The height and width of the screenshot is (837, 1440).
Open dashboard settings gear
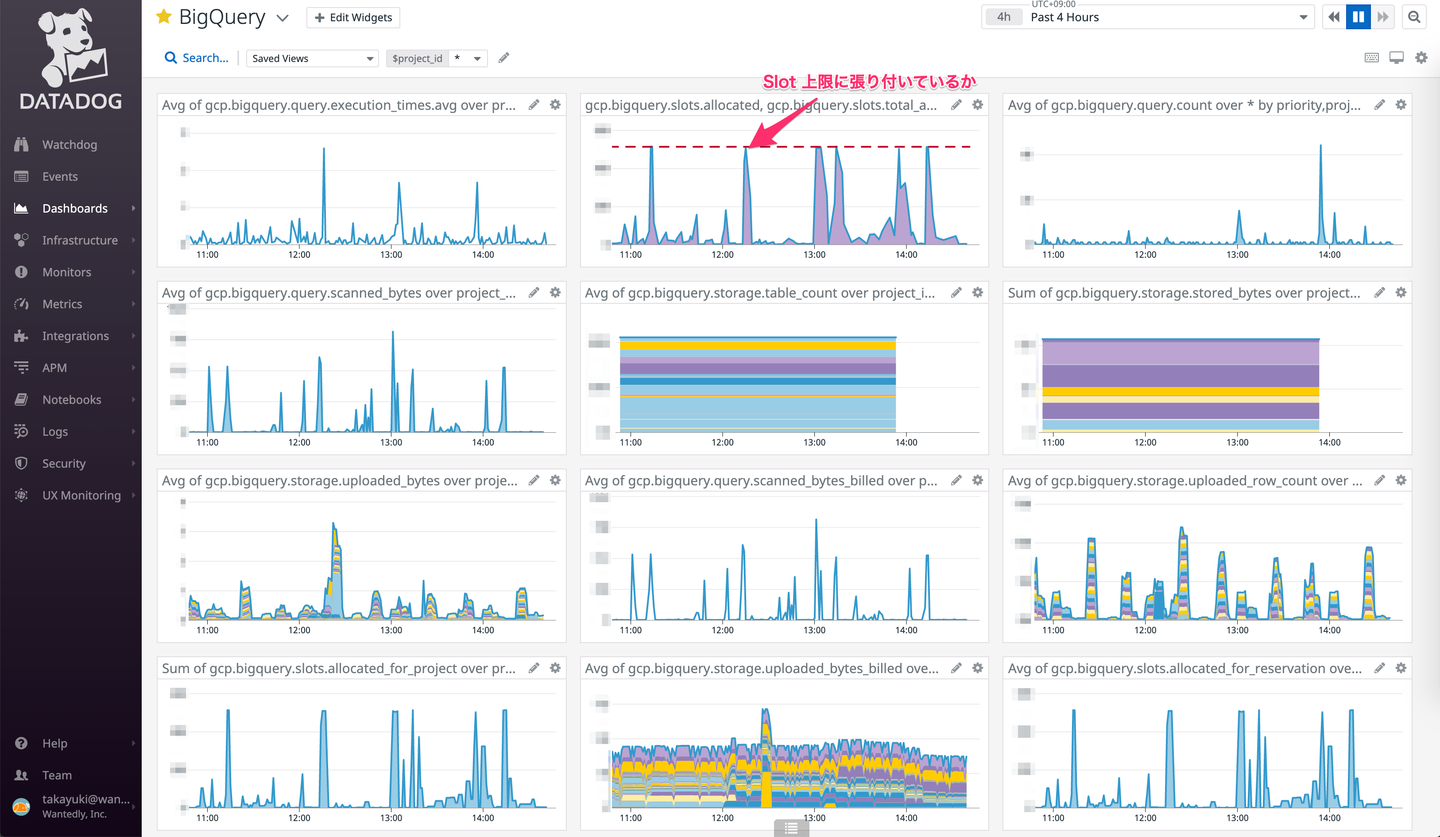pos(1421,58)
